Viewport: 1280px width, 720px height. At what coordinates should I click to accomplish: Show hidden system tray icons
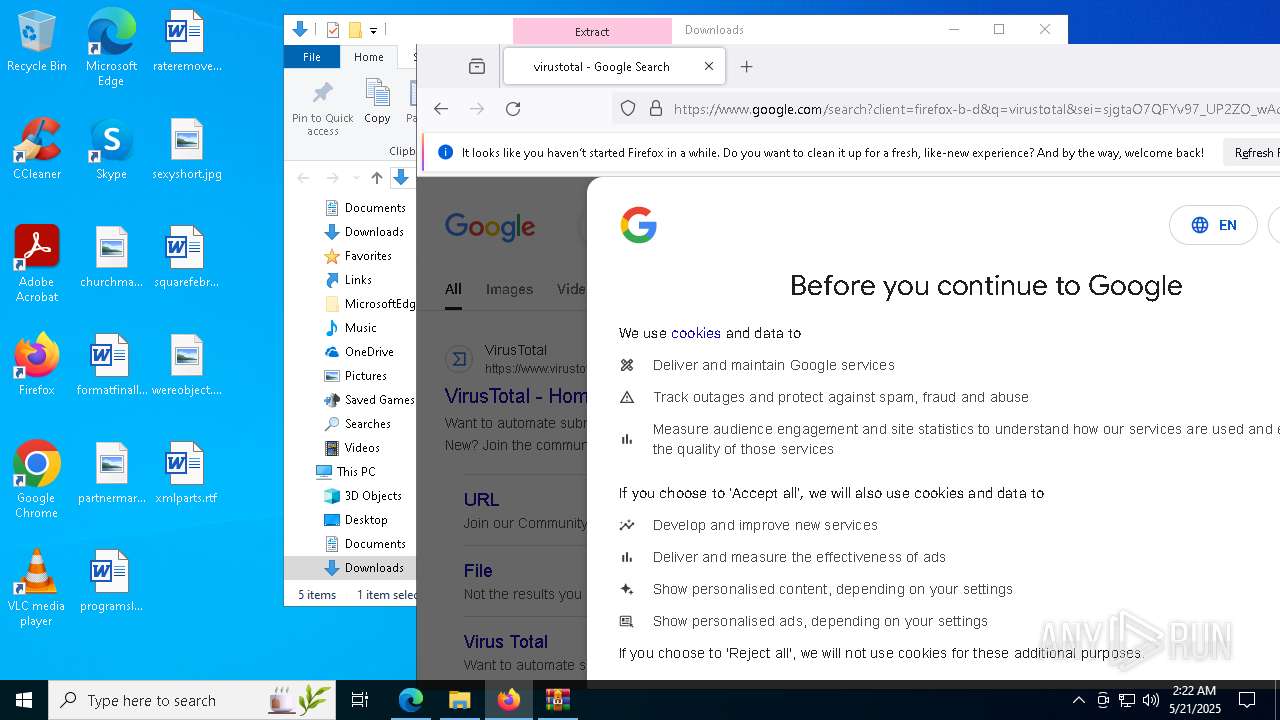pos(1079,700)
